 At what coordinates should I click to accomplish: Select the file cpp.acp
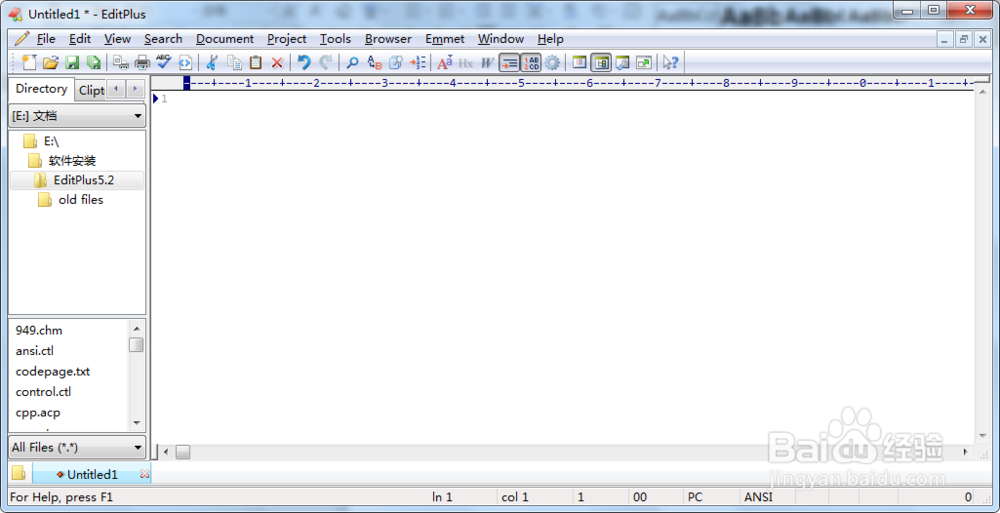pyautogui.click(x=38, y=412)
